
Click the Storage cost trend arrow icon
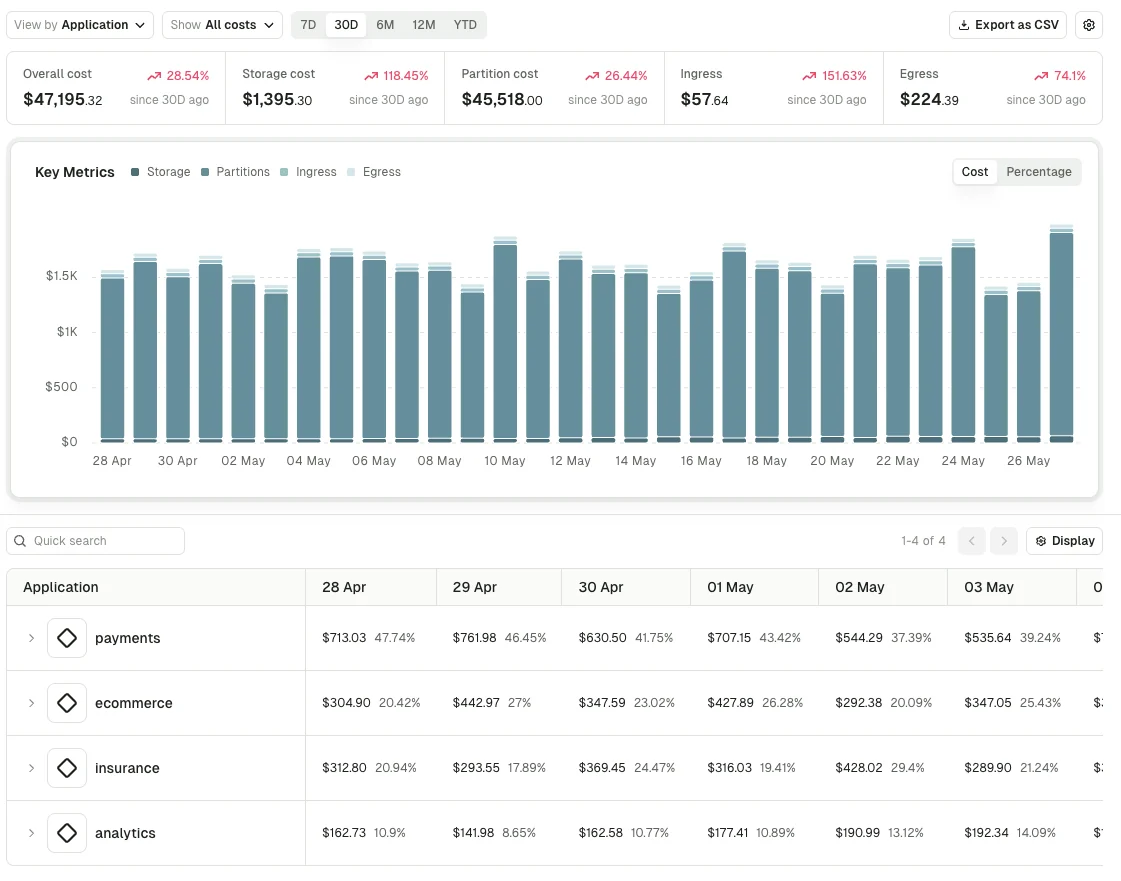coord(371,76)
